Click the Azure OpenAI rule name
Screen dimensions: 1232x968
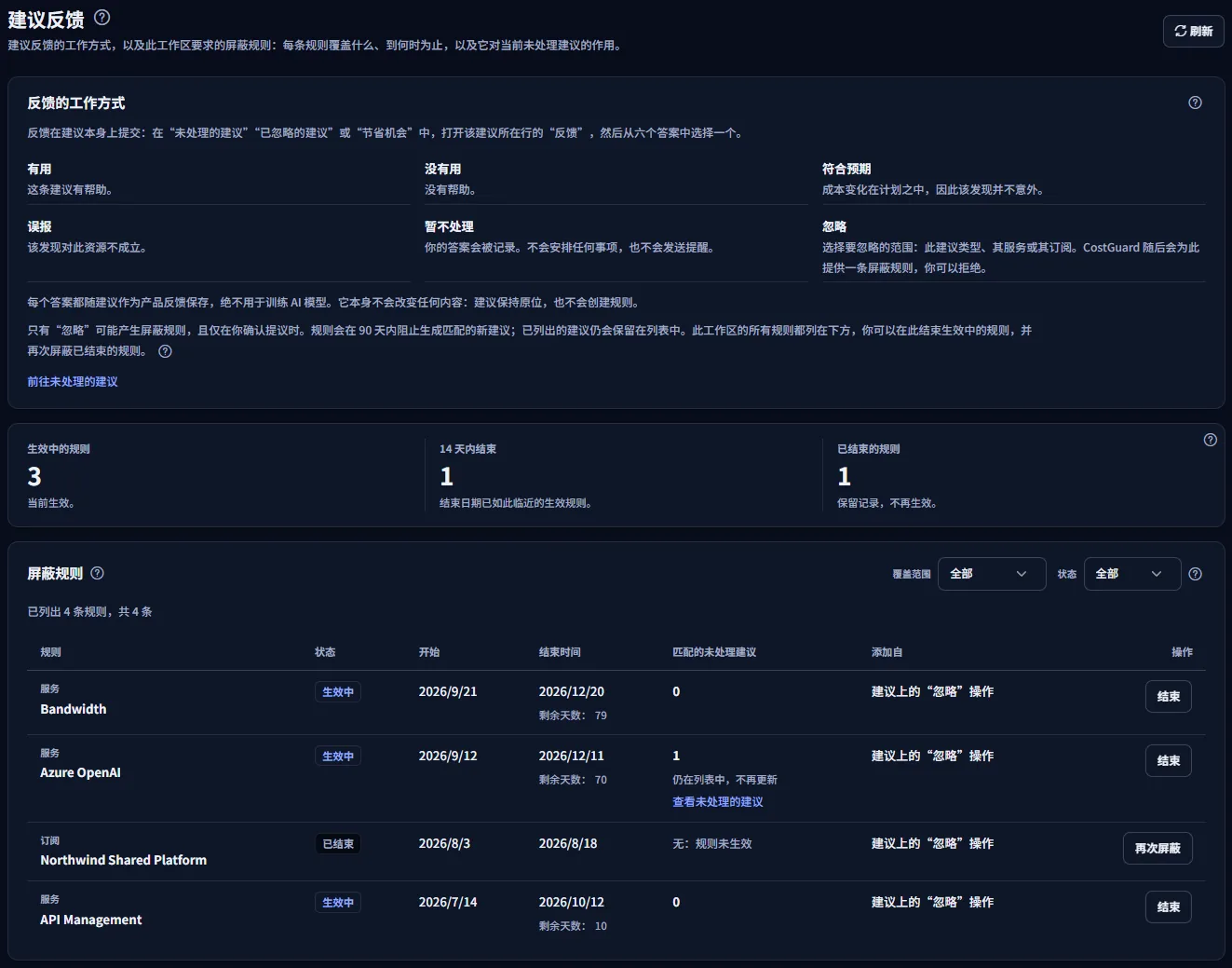pos(80,772)
